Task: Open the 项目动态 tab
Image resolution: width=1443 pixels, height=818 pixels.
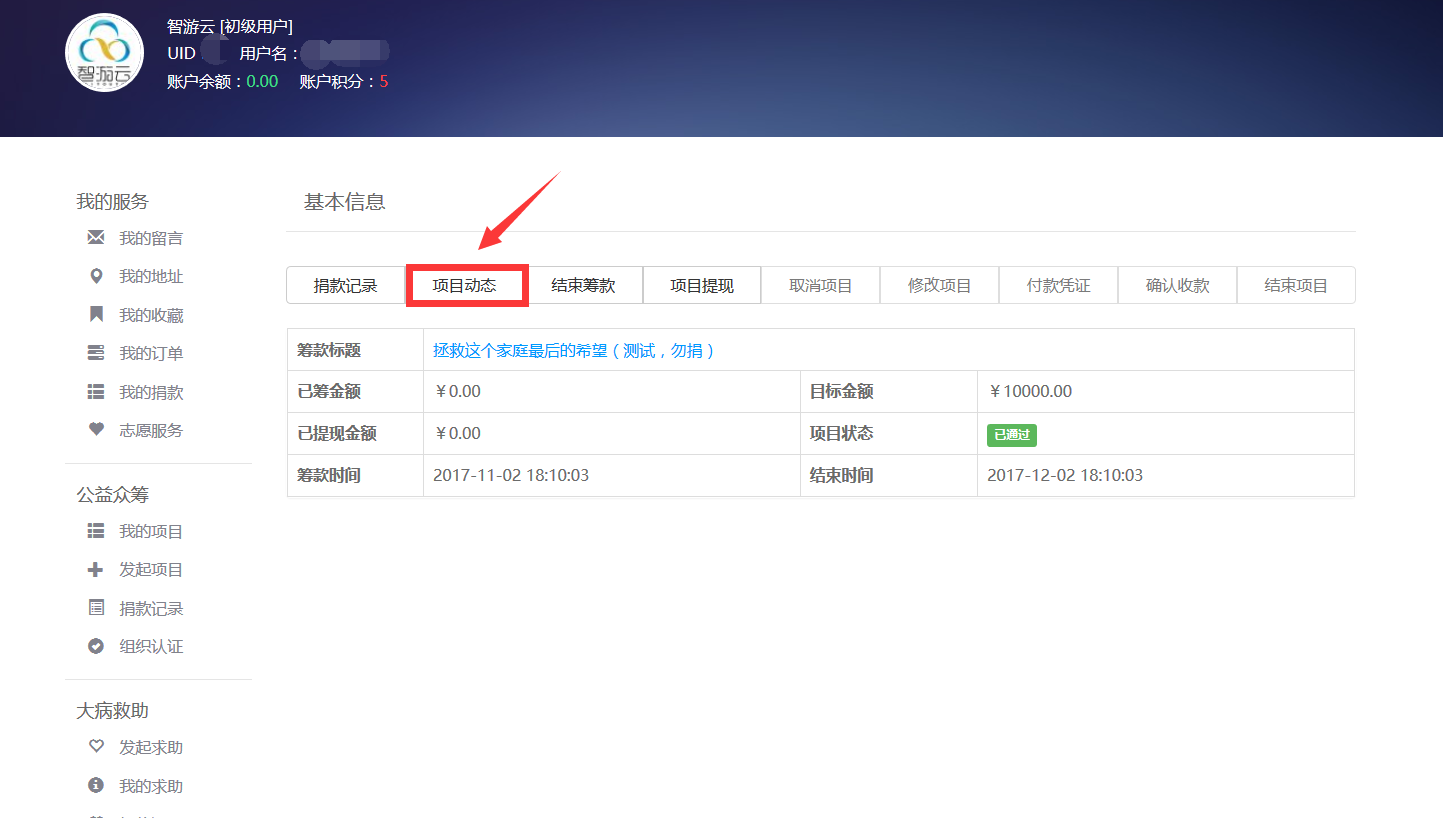Action: pos(464,285)
